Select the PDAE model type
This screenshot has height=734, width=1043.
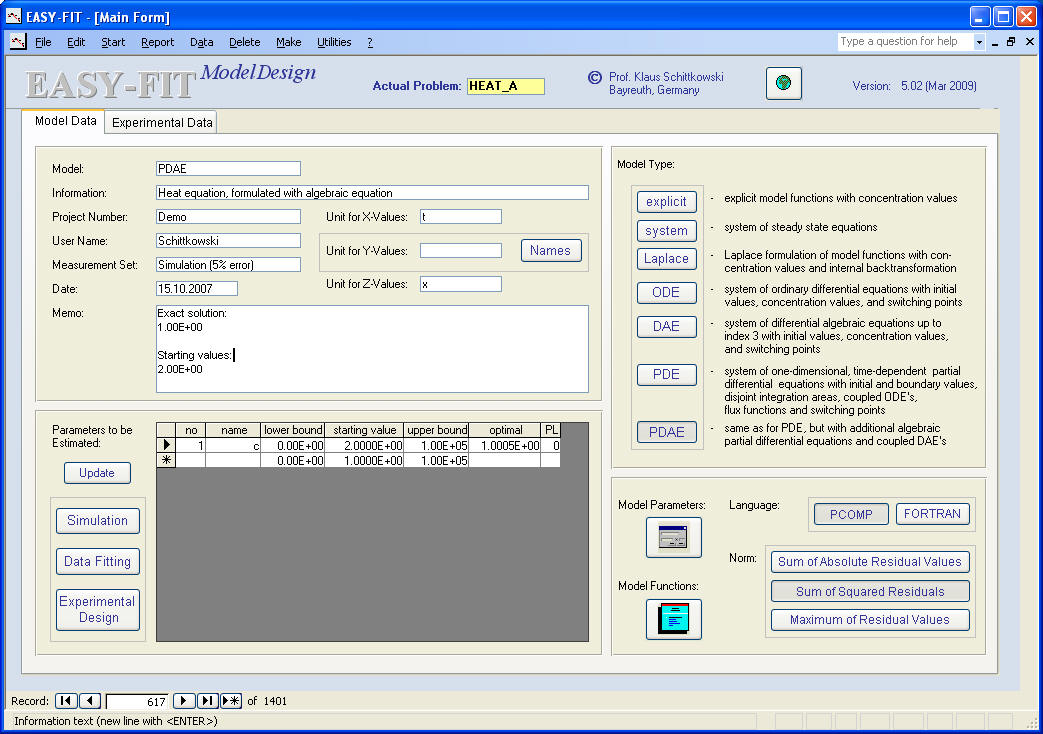[x=666, y=432]
